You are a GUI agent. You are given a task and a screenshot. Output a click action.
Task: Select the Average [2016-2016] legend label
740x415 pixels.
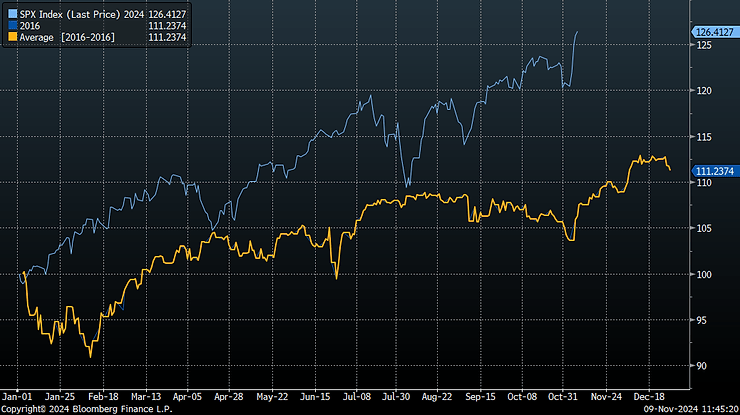(x=62, y=36)
